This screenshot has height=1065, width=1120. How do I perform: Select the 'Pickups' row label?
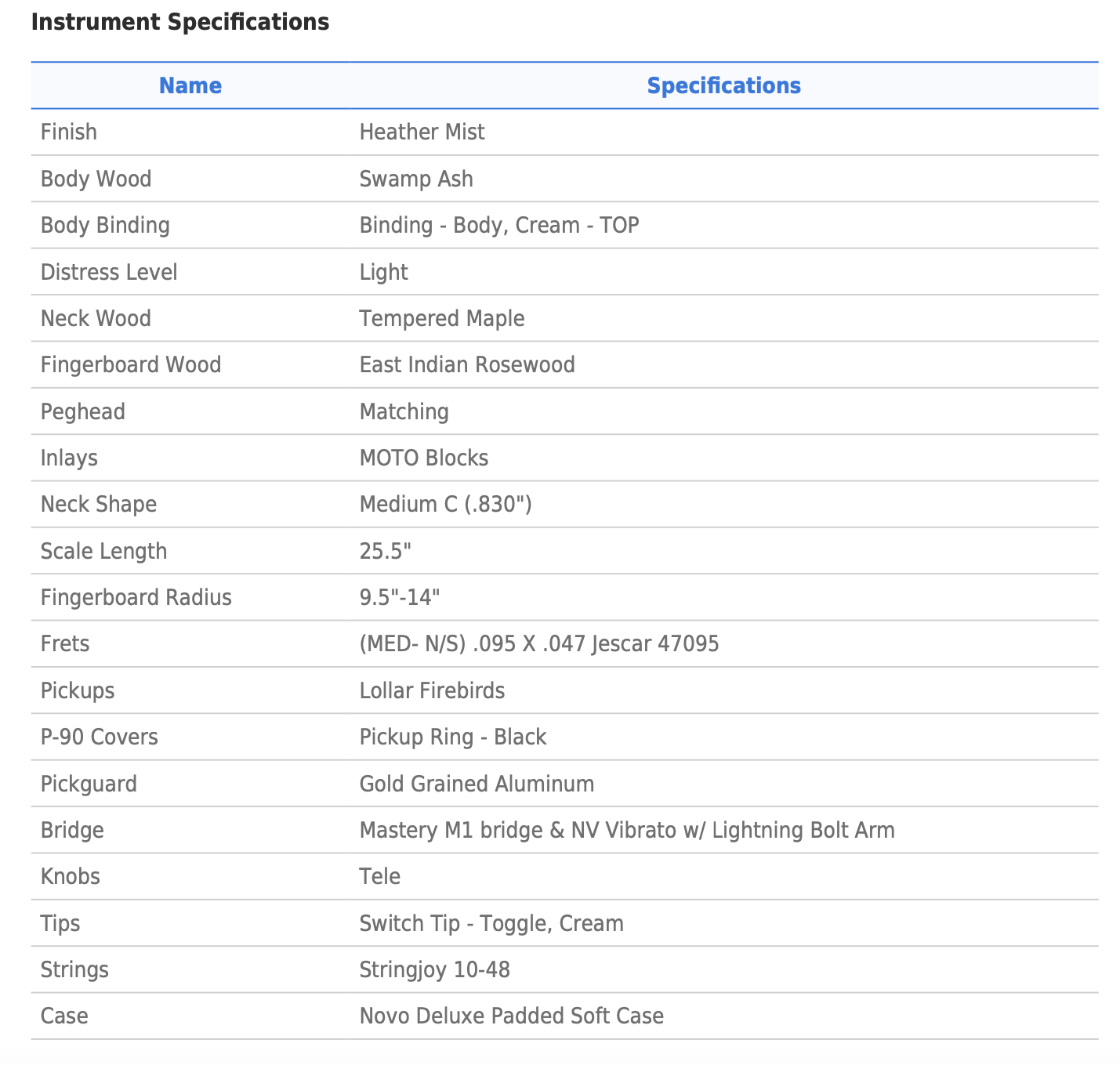(x=78, y=690)
